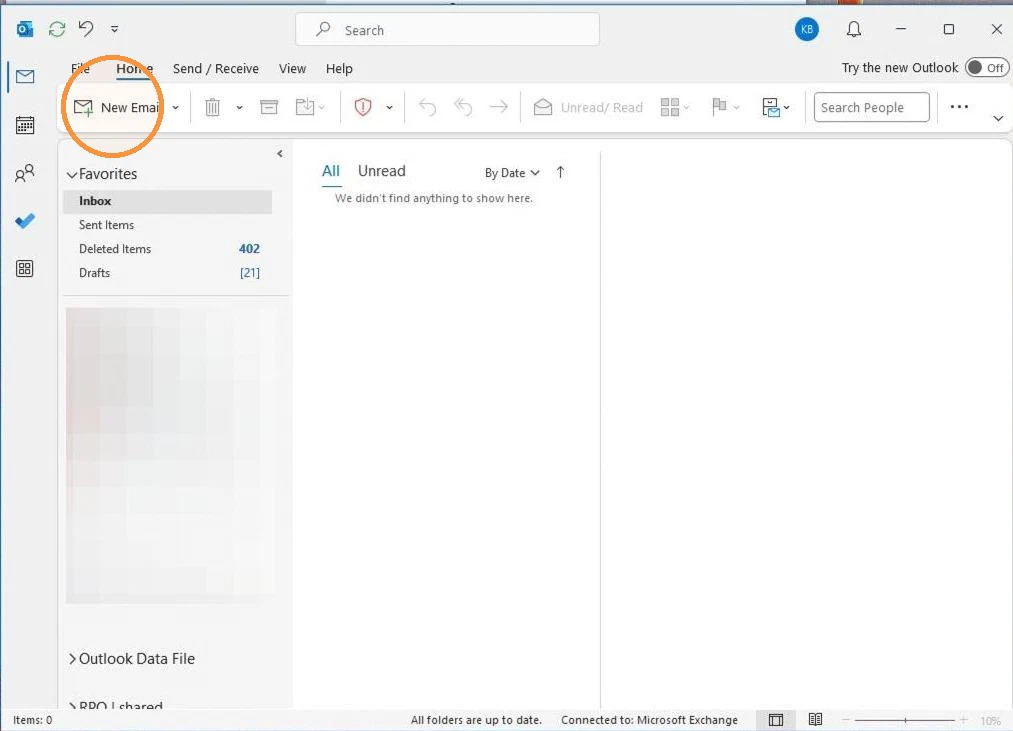Viewport: 1013px width, 731px height.
Task: Open the More commands ellipsis
Action: (959, 107)
